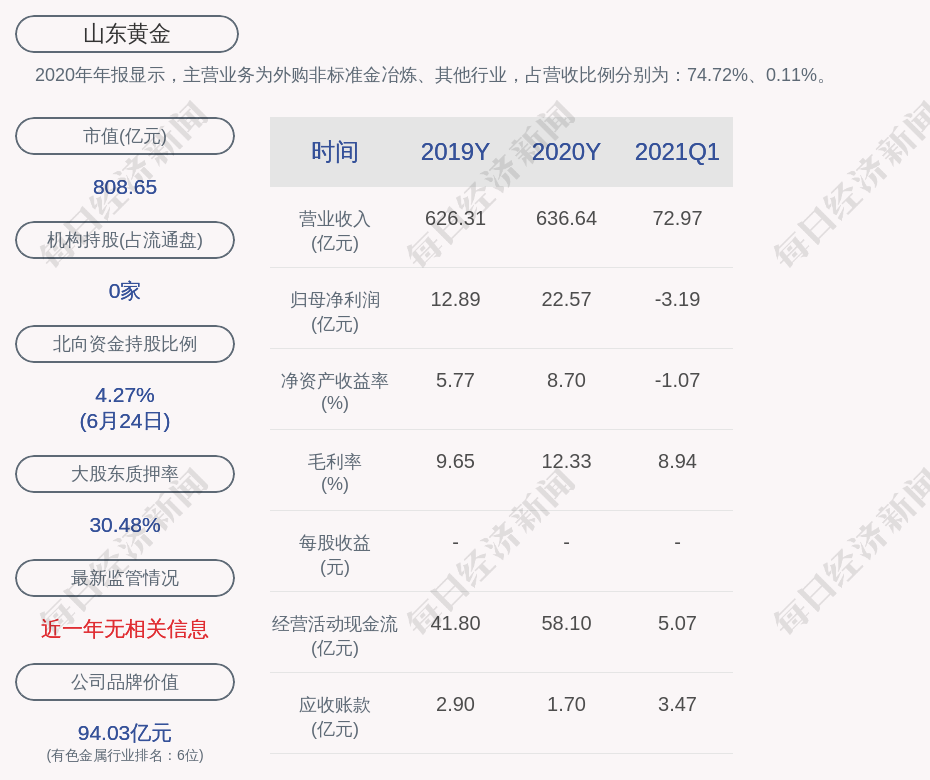Select the 41.80 cash flow cell
930x780 pixels.
pyautogui.click(x=455, y=623)
